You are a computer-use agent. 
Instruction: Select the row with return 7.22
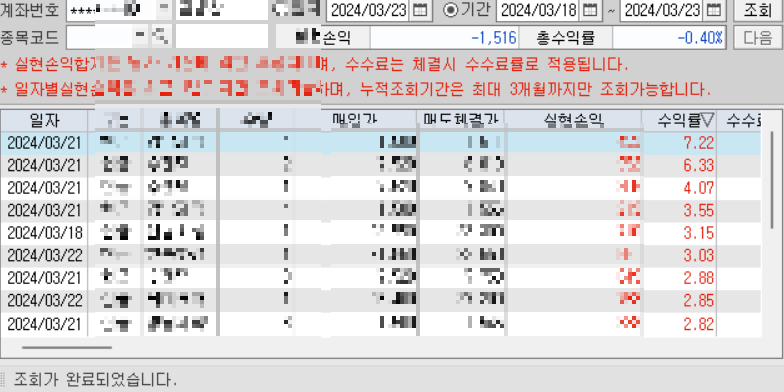[381, 143]
